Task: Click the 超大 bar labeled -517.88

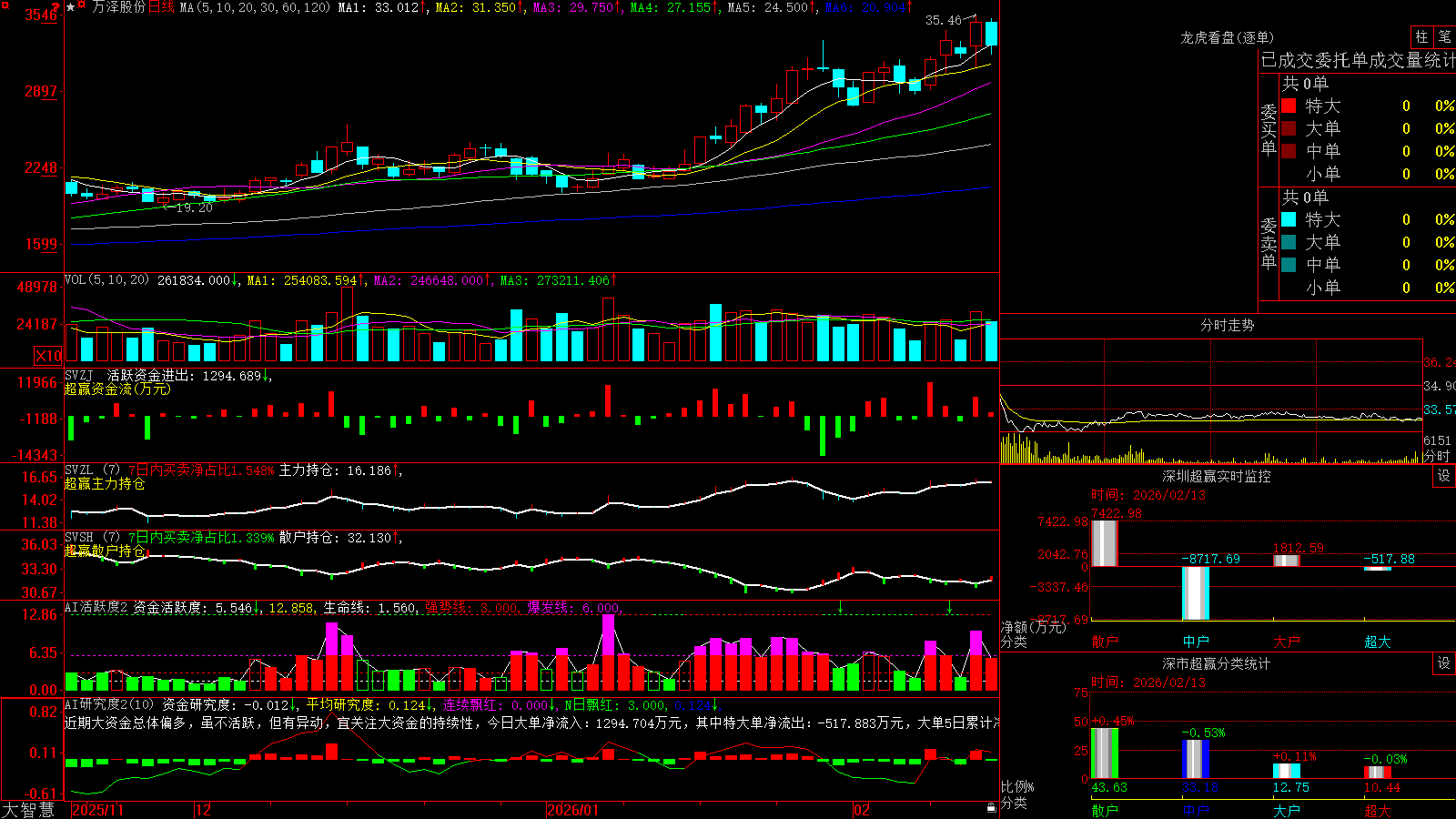Action: pyautogui.click(x=1378, y=569)
